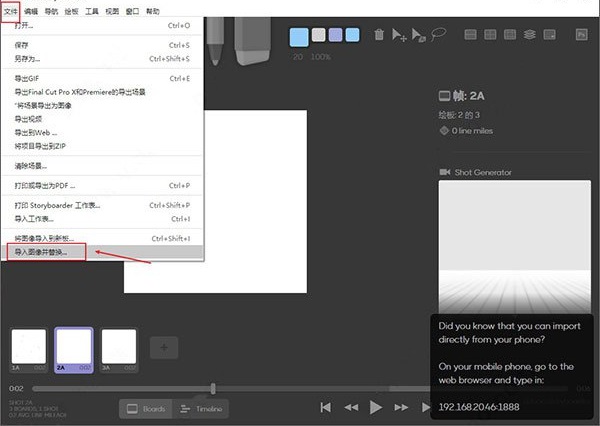
Task: Go to previous board with rewind
Action: (x=351, y=407)
